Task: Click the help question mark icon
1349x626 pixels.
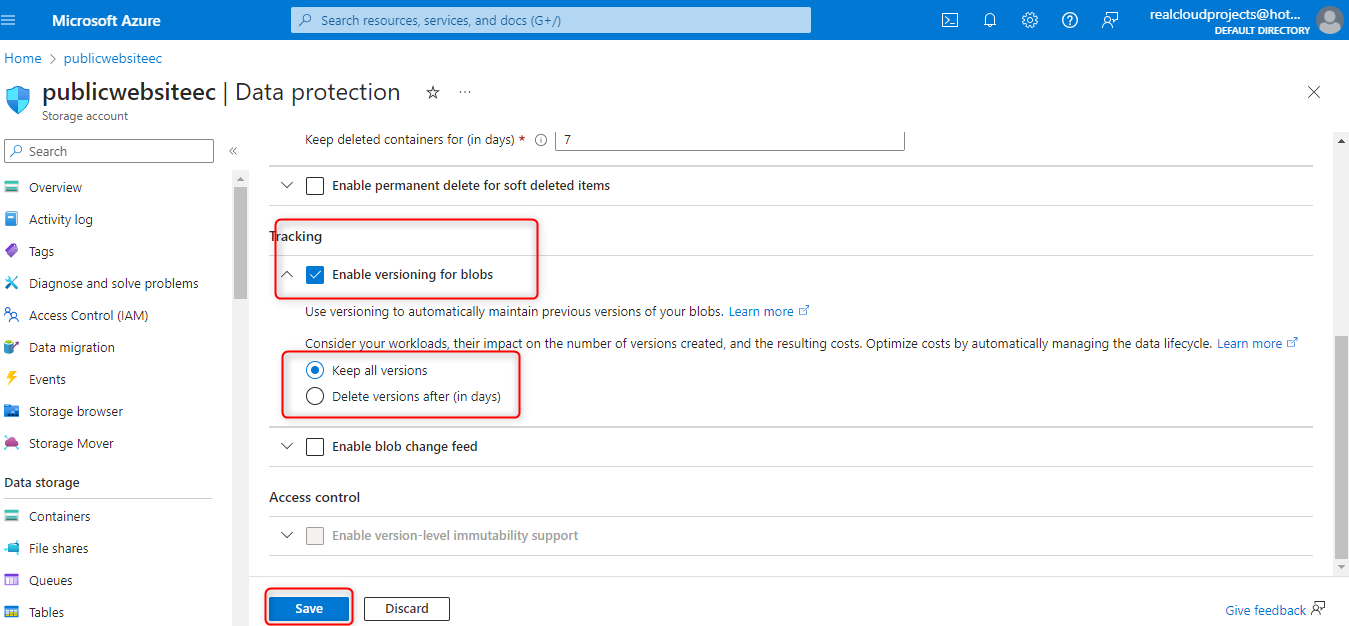Action: click(x=1070, y=20)
